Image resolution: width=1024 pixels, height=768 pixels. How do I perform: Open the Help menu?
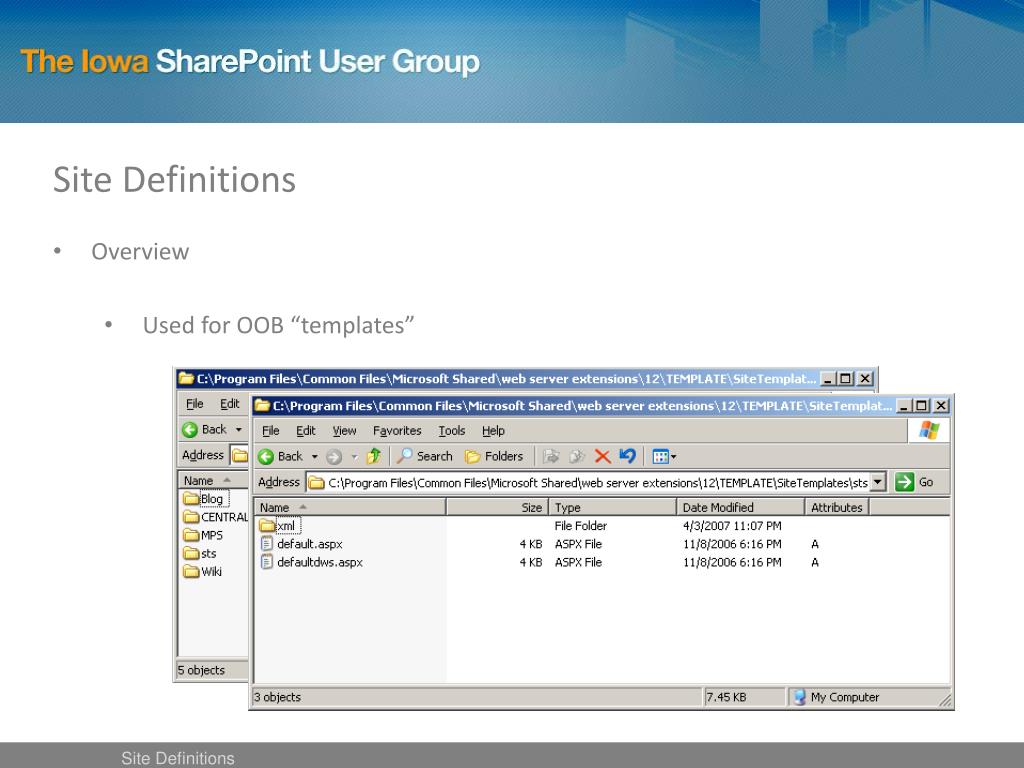click(x=493, y=430)
